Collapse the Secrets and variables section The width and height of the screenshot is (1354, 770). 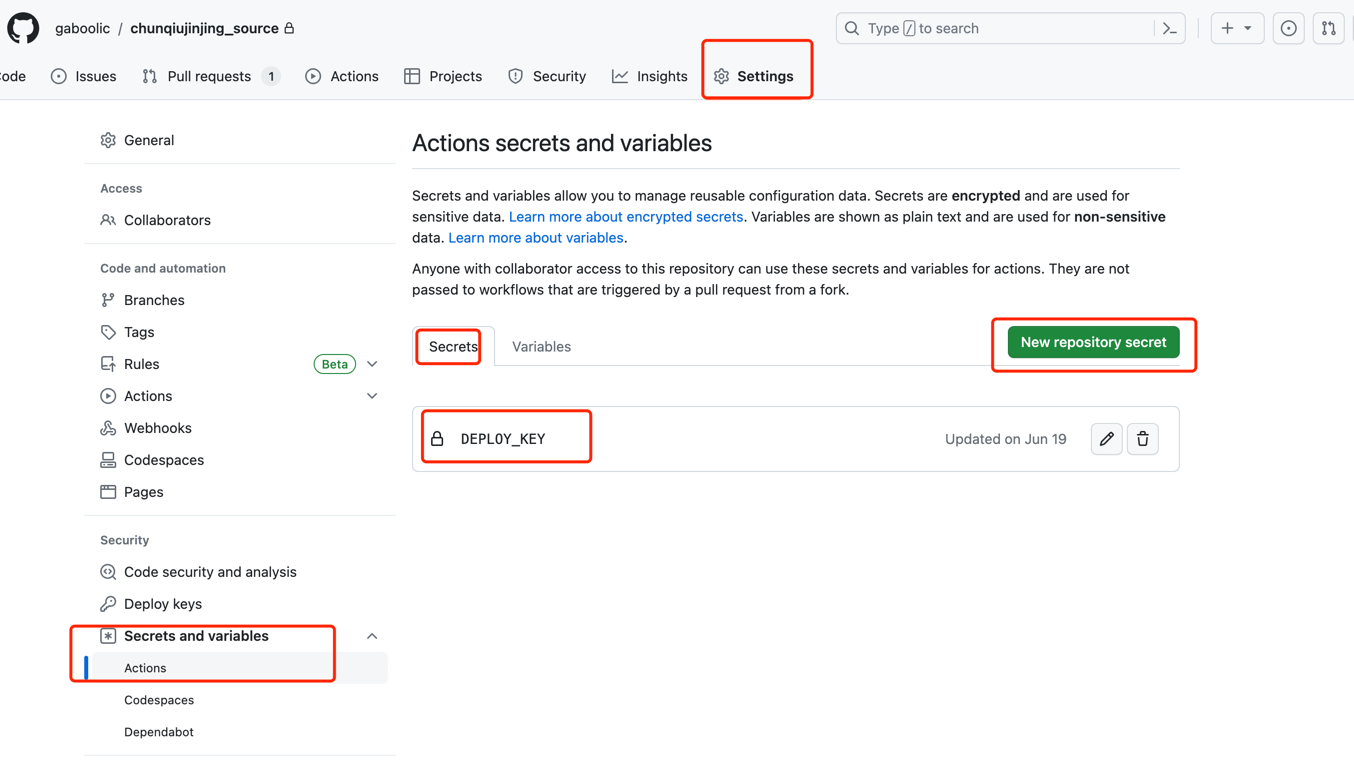372,636
